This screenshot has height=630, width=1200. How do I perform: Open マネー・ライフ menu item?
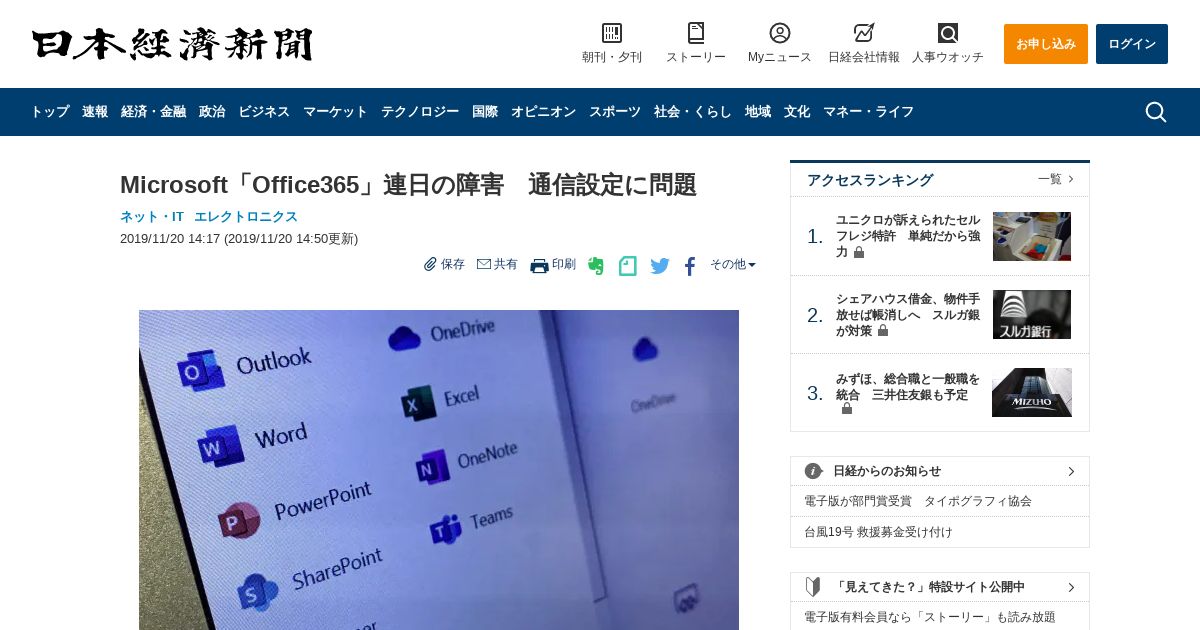point(868,112)
